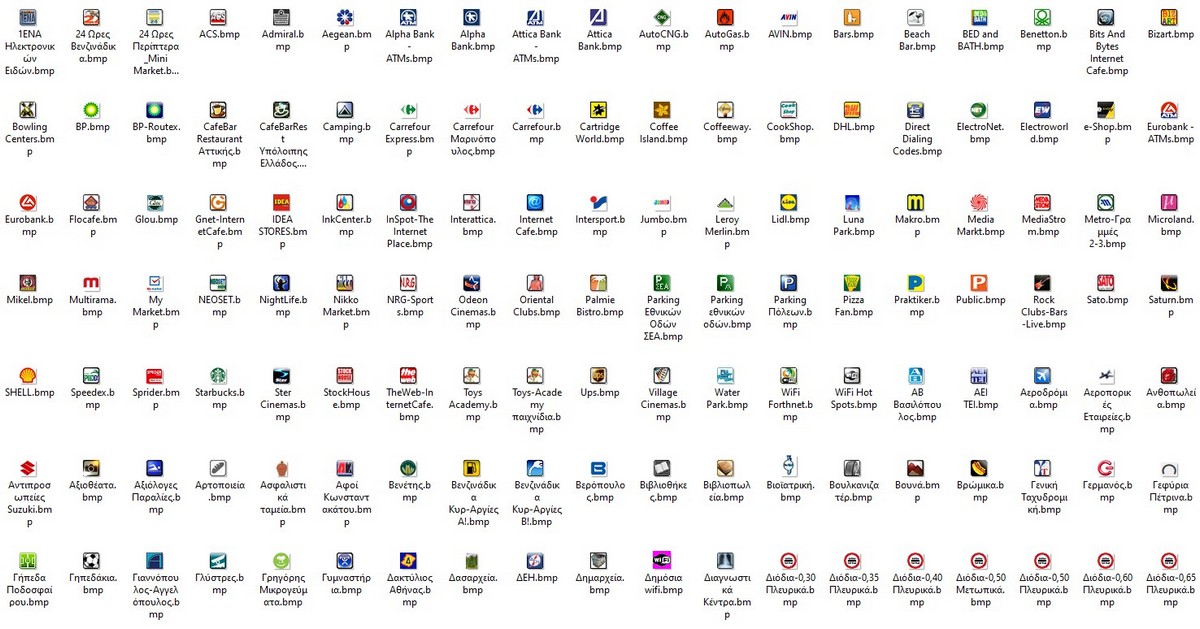
Task: Select the WiFi Hot Spots.bmp icon
Action: tap(852, 376)
